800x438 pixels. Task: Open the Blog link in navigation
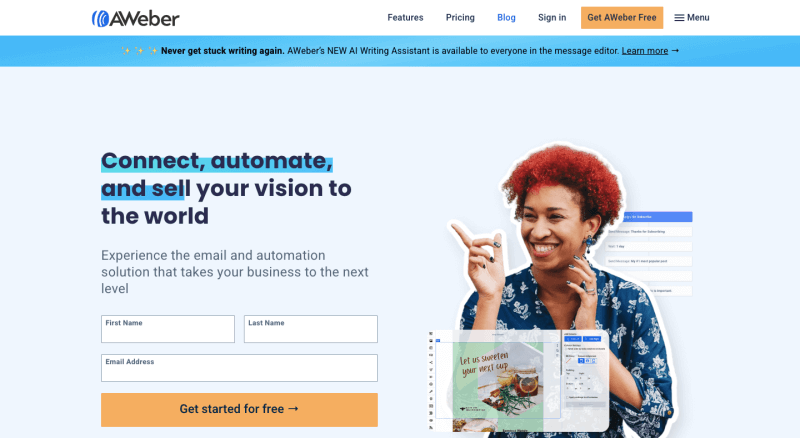(x=506, y=17)
